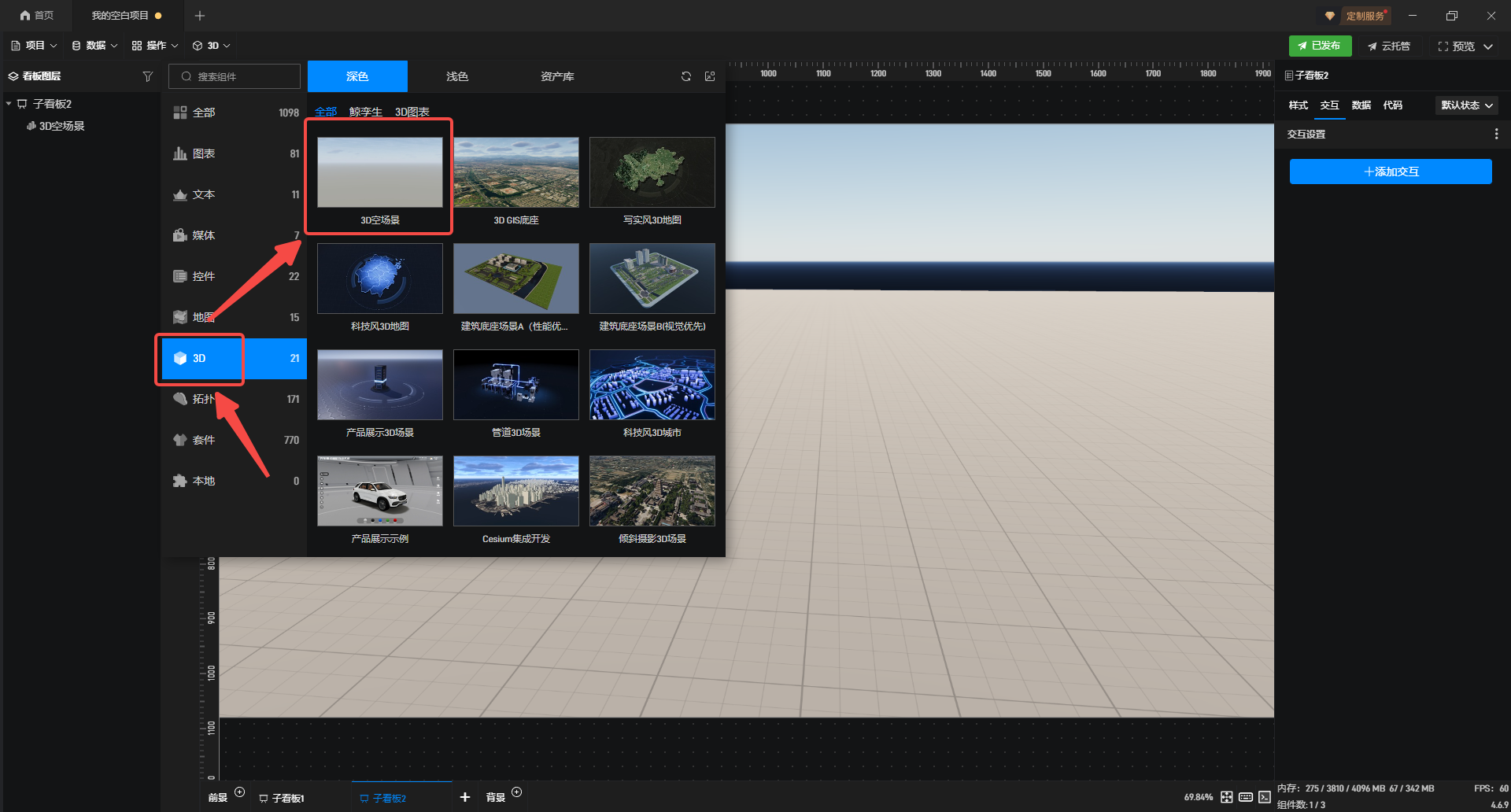Click the fit-to-screen icon near zoom percentage
Screen dimensions: 1511x812
[1226, 797]
